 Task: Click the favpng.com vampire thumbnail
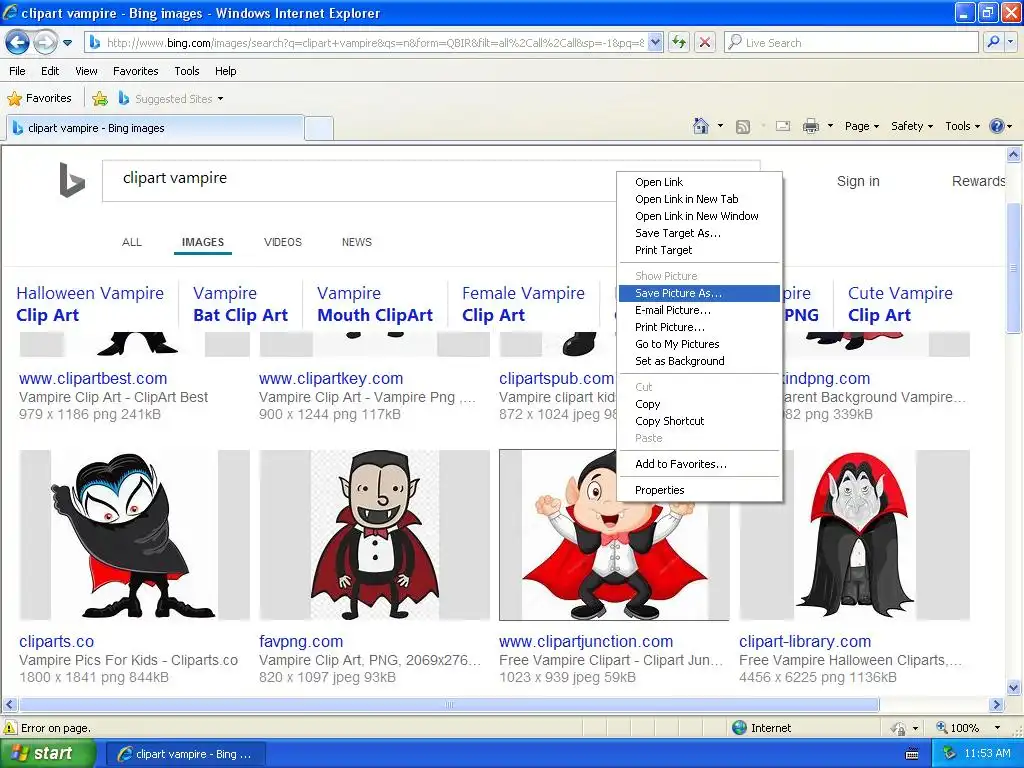pos(374,535)
